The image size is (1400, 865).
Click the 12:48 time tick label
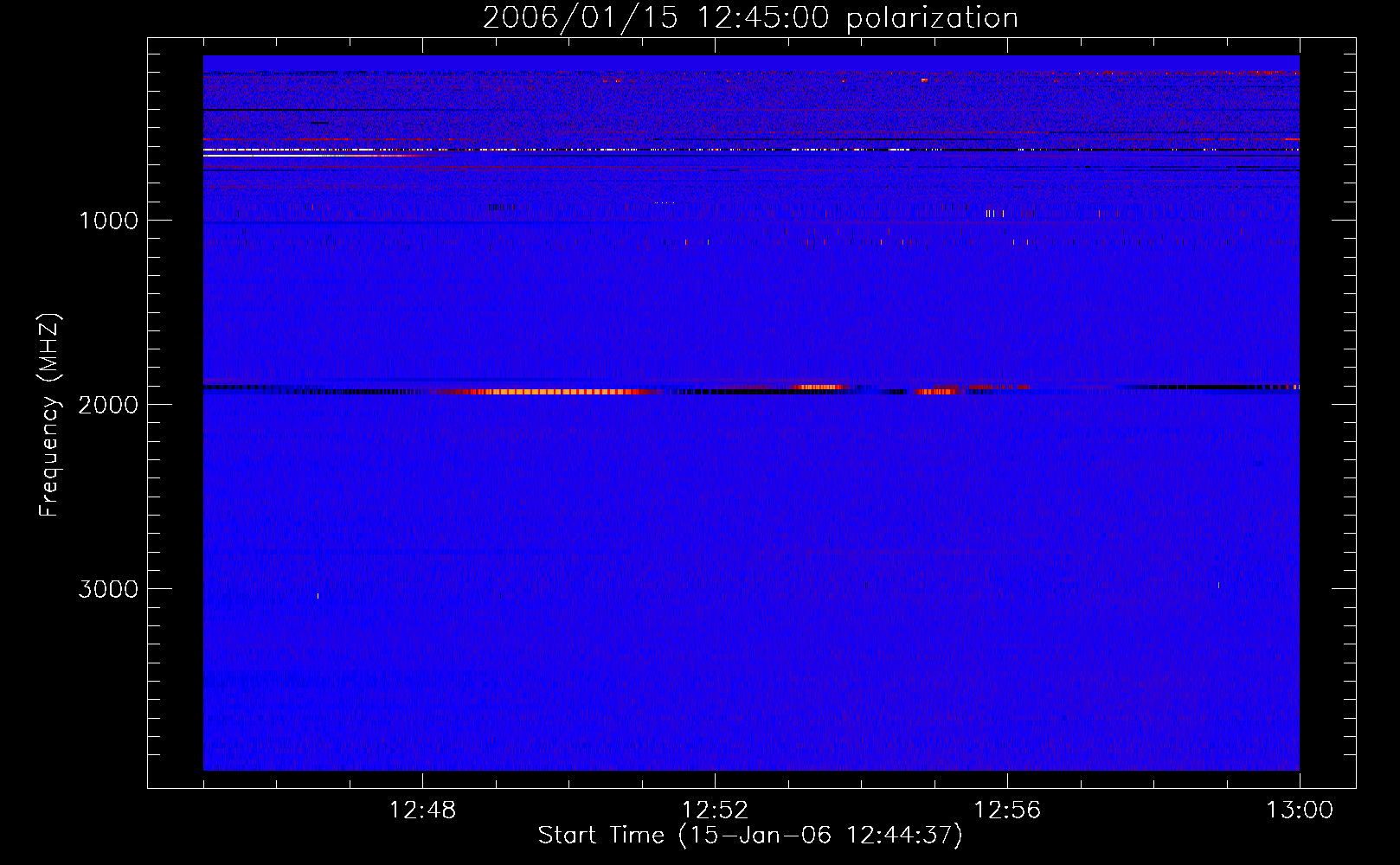click(423, 811)
